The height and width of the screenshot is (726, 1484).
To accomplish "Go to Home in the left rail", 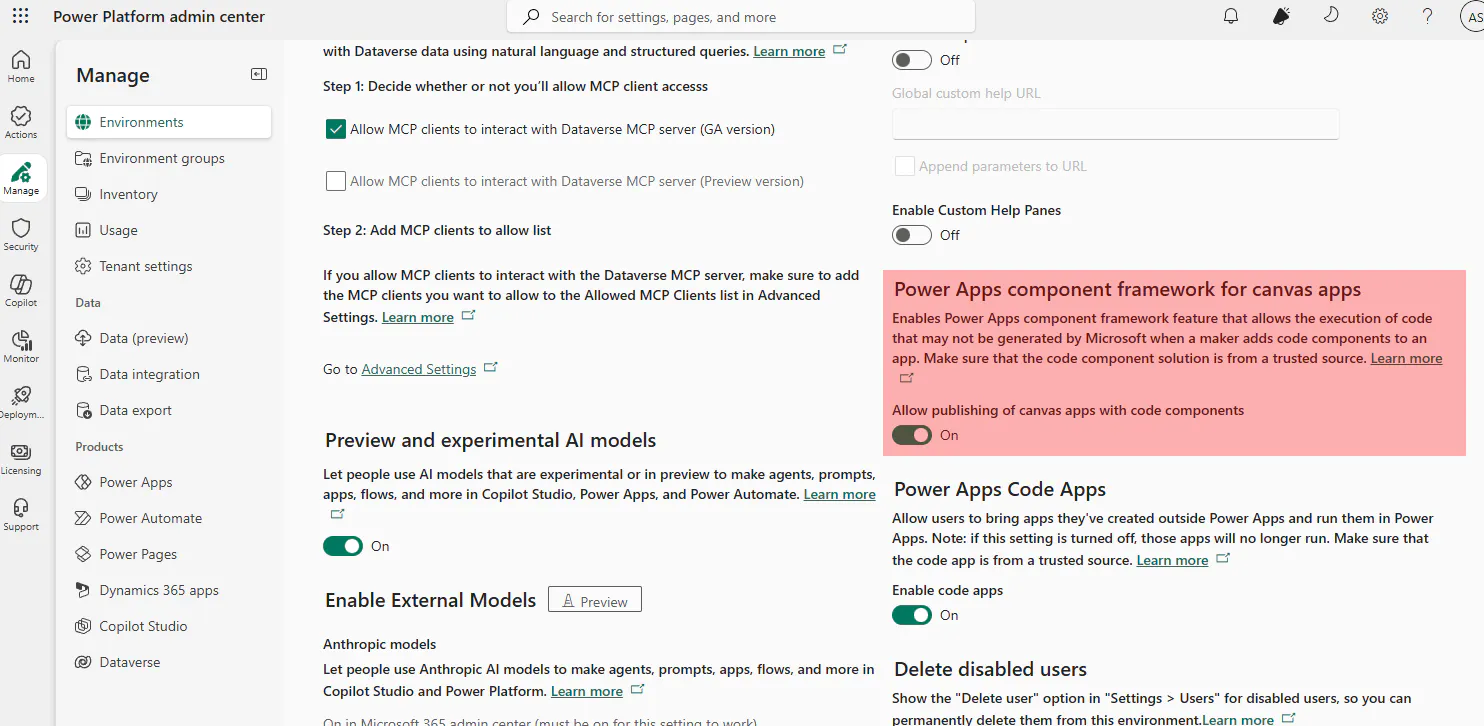I will [x=21, y=66].
